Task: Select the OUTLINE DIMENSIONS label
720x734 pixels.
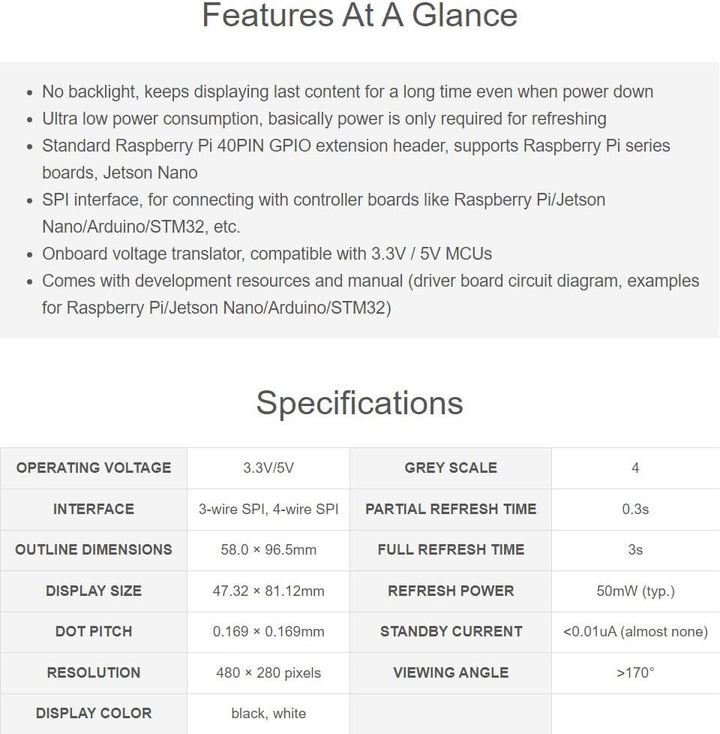Action: click(x=94, y=550)
